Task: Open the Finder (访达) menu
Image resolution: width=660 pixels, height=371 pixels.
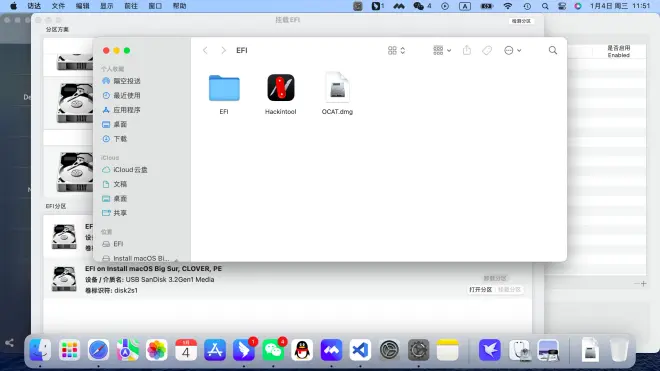Action: [x=34, y=6]
